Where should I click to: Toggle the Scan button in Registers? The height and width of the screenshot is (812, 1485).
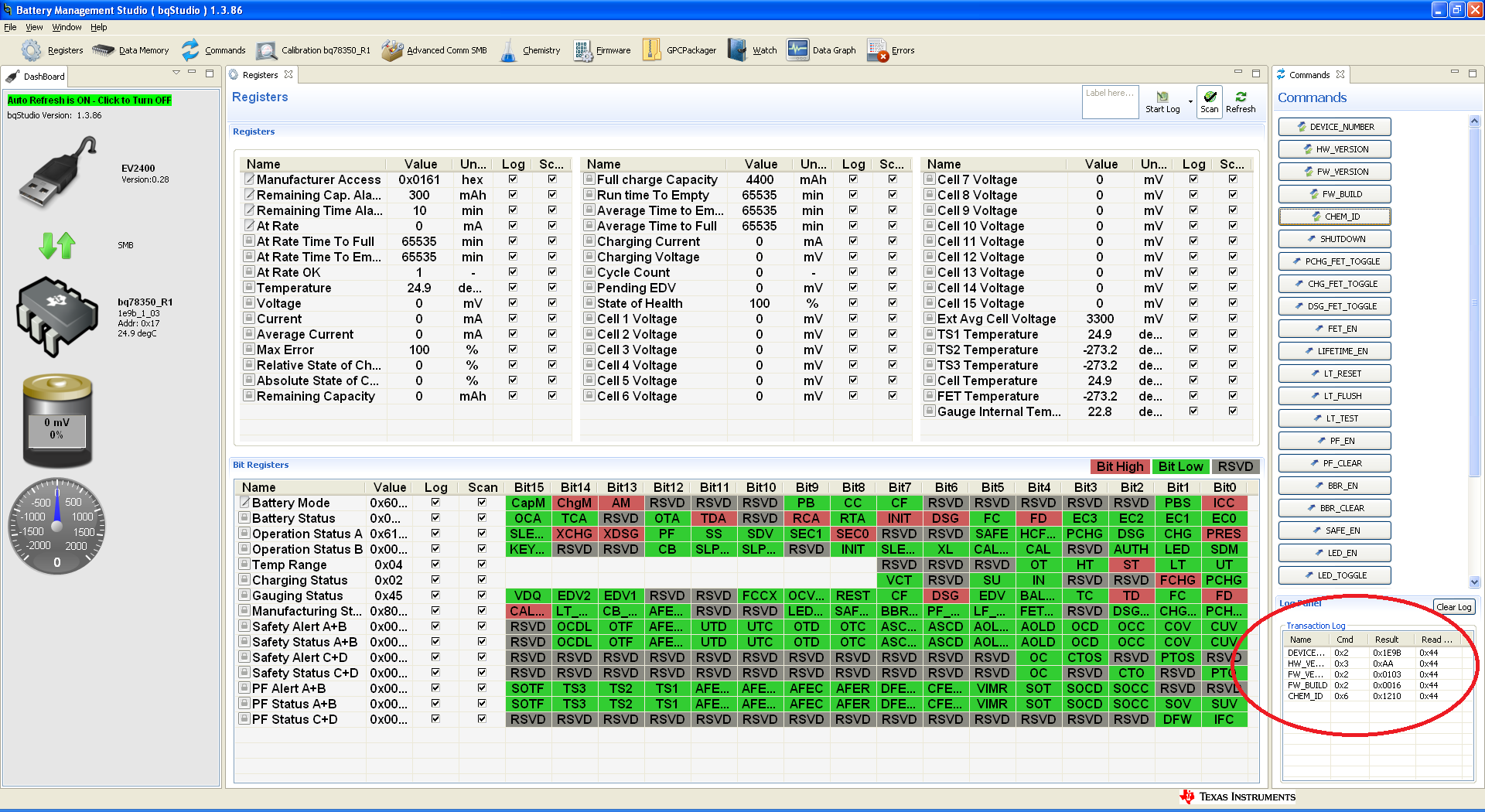1210,101
